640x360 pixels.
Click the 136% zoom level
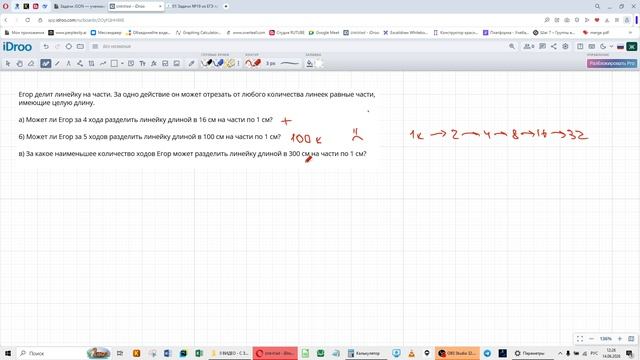tap(606, 339)
